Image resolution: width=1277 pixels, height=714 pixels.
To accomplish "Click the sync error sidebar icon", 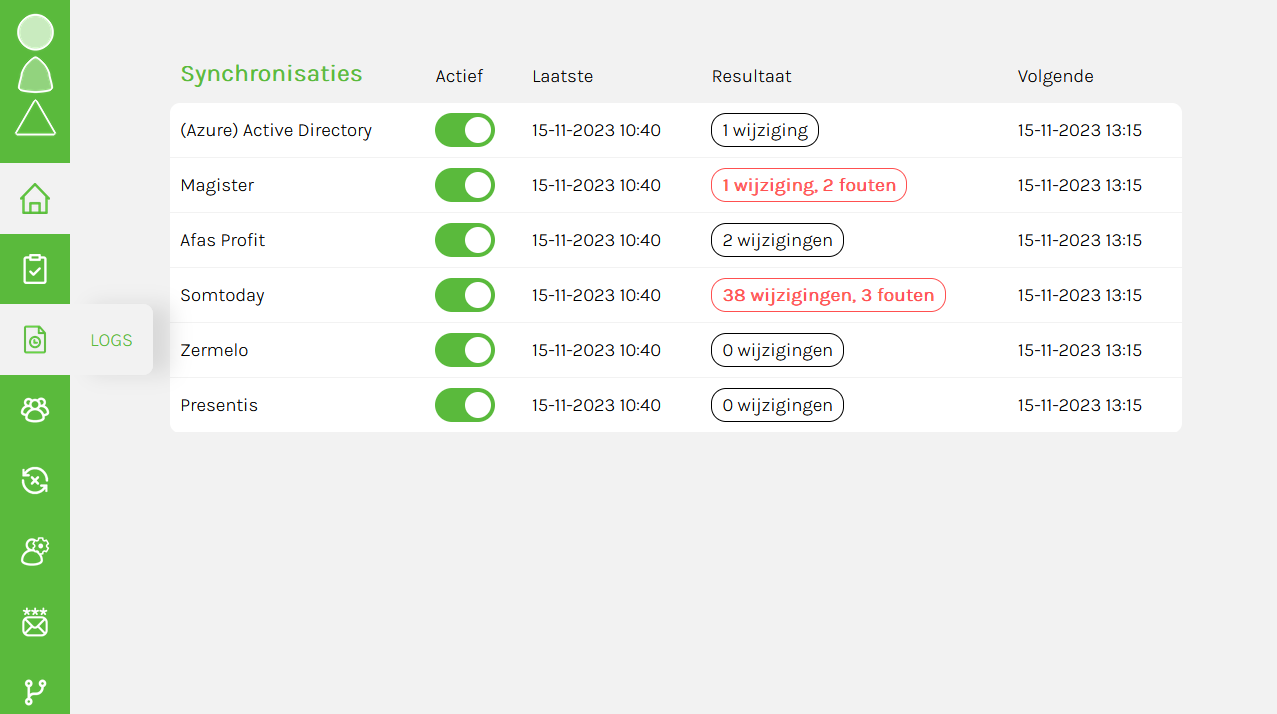I will [x=35, y=481].
